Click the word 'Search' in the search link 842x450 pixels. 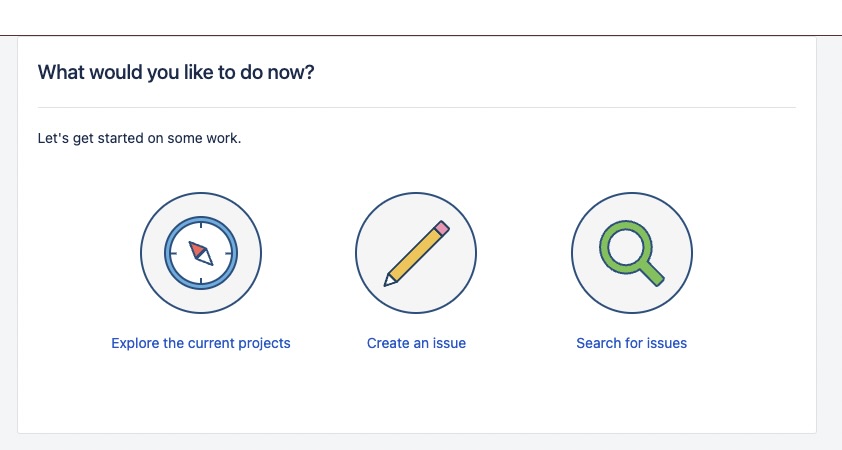599,343
